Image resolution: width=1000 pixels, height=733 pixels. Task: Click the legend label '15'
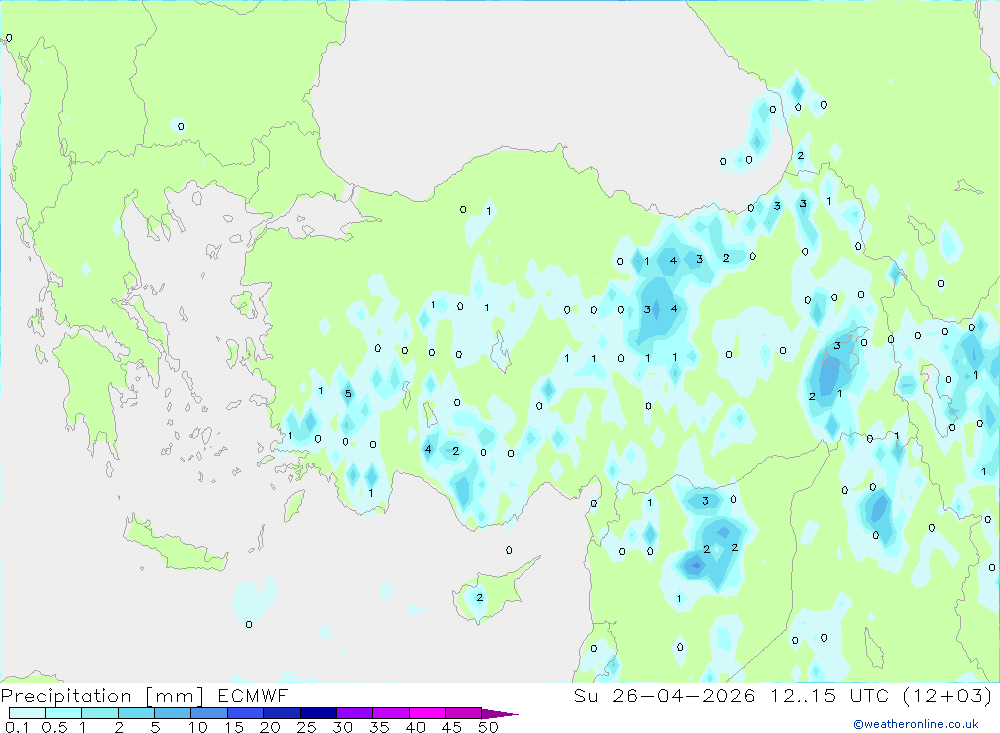point(234,727)
